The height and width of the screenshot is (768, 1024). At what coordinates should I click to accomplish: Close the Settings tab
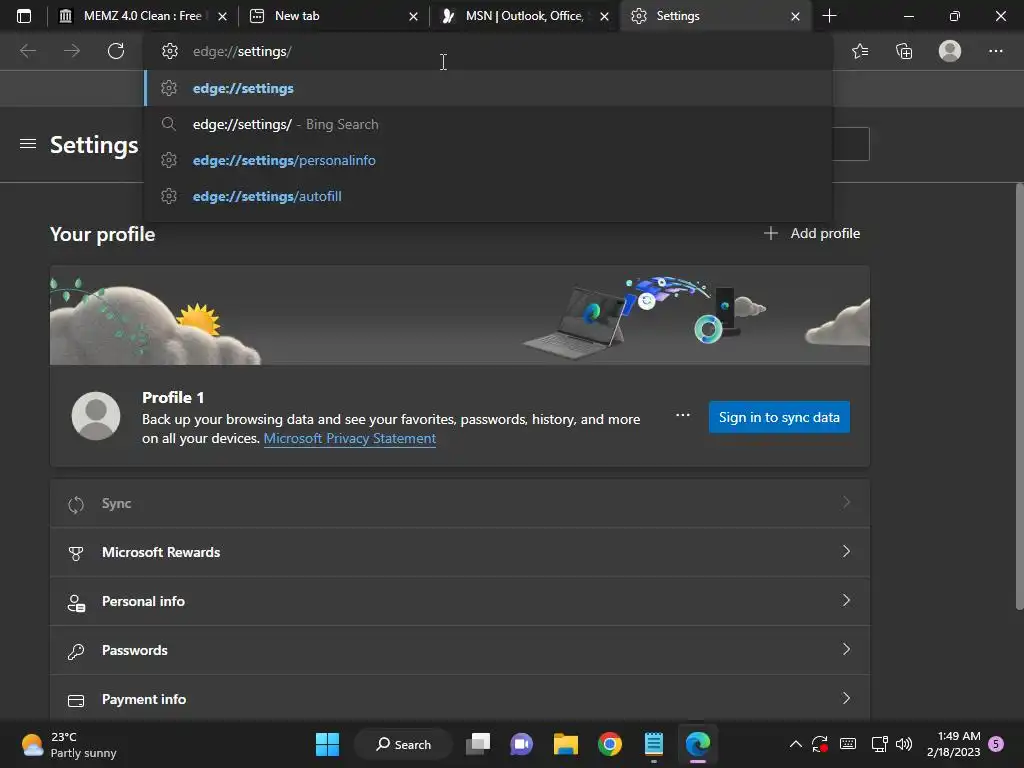(x=795, y=16)
